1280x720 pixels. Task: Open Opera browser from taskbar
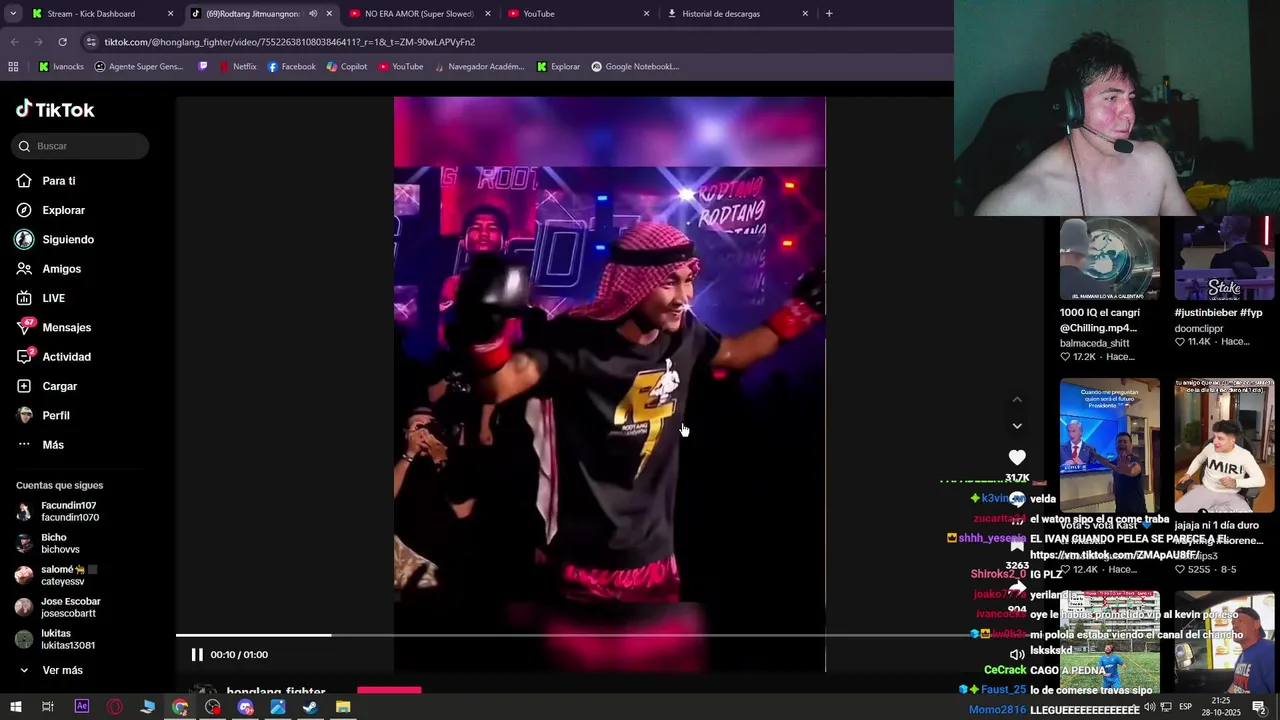[x=115, y=707]
